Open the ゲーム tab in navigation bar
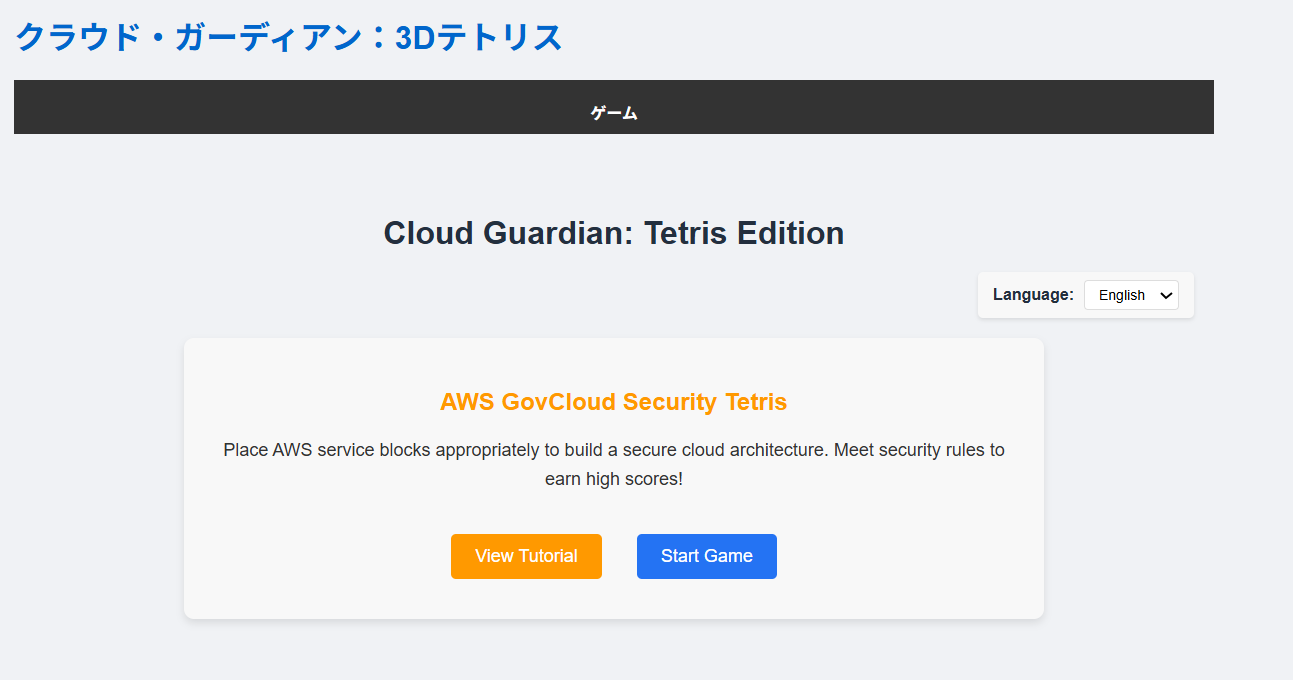 (x=613, y=113)
